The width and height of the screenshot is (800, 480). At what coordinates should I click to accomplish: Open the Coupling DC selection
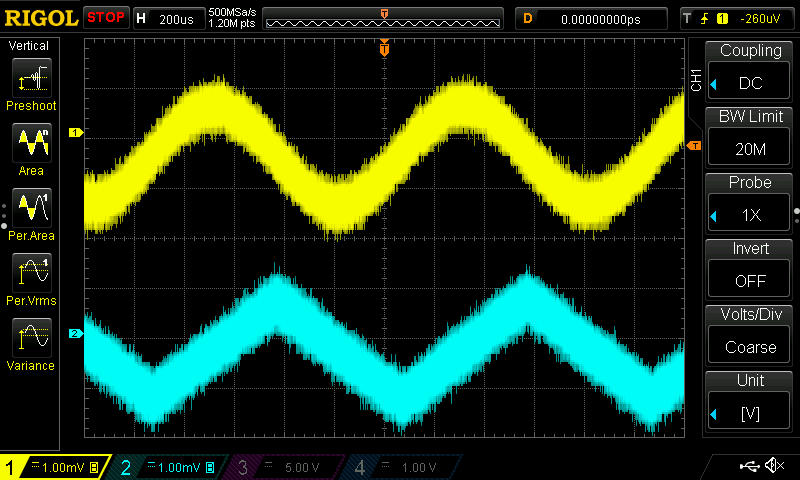click(x=750, y=70)
